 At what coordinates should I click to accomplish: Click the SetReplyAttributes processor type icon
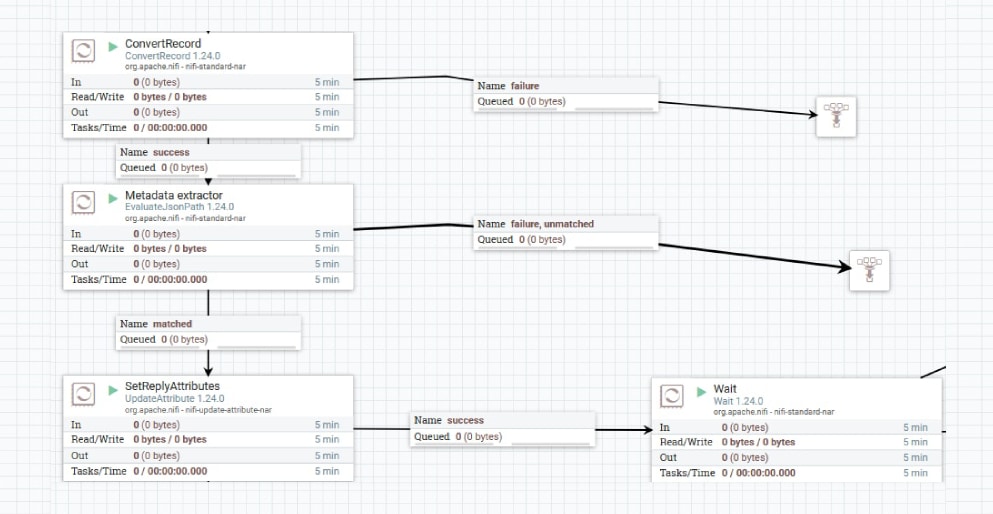[x=85, y=393]
